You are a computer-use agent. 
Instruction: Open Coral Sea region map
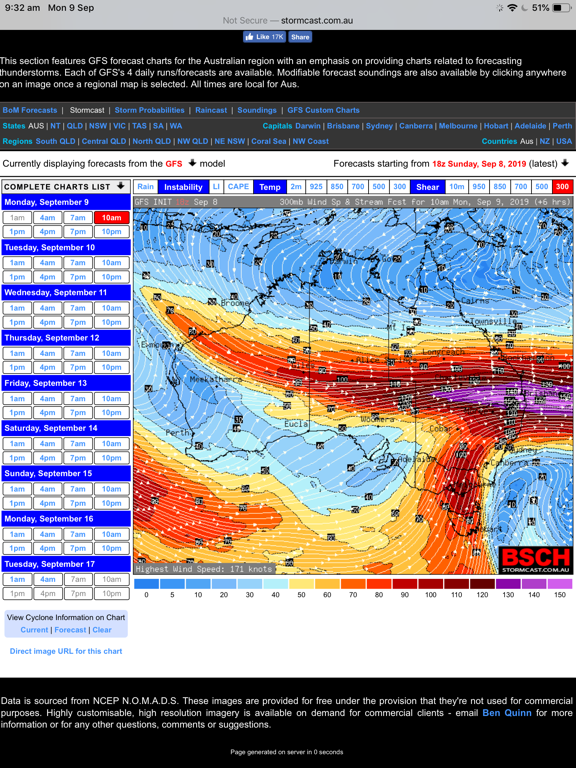[269, 141]
